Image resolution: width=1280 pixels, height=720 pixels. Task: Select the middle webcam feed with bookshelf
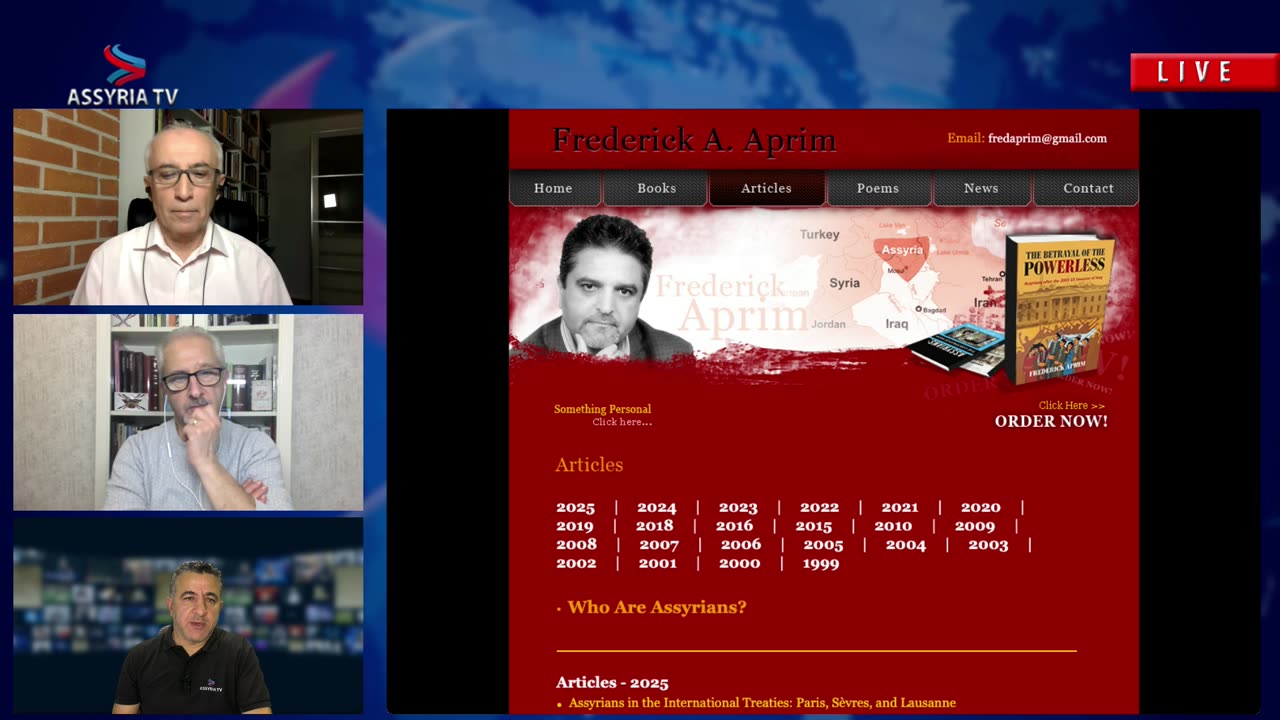[x=188, y=412]
